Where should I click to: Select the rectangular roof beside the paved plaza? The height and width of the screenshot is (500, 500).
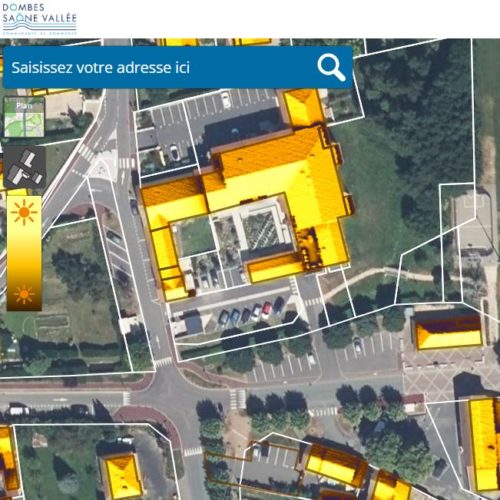click(x=448, y=332)
